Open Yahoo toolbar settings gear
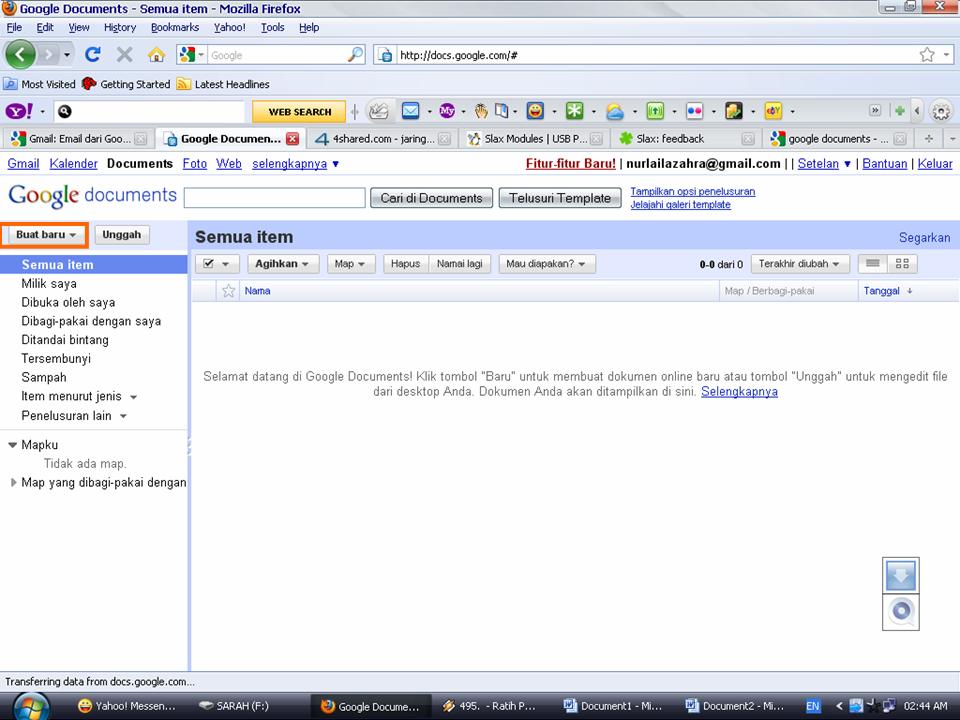Image resolution: width=960 pixels, height=720 pixels. [941, 111]
